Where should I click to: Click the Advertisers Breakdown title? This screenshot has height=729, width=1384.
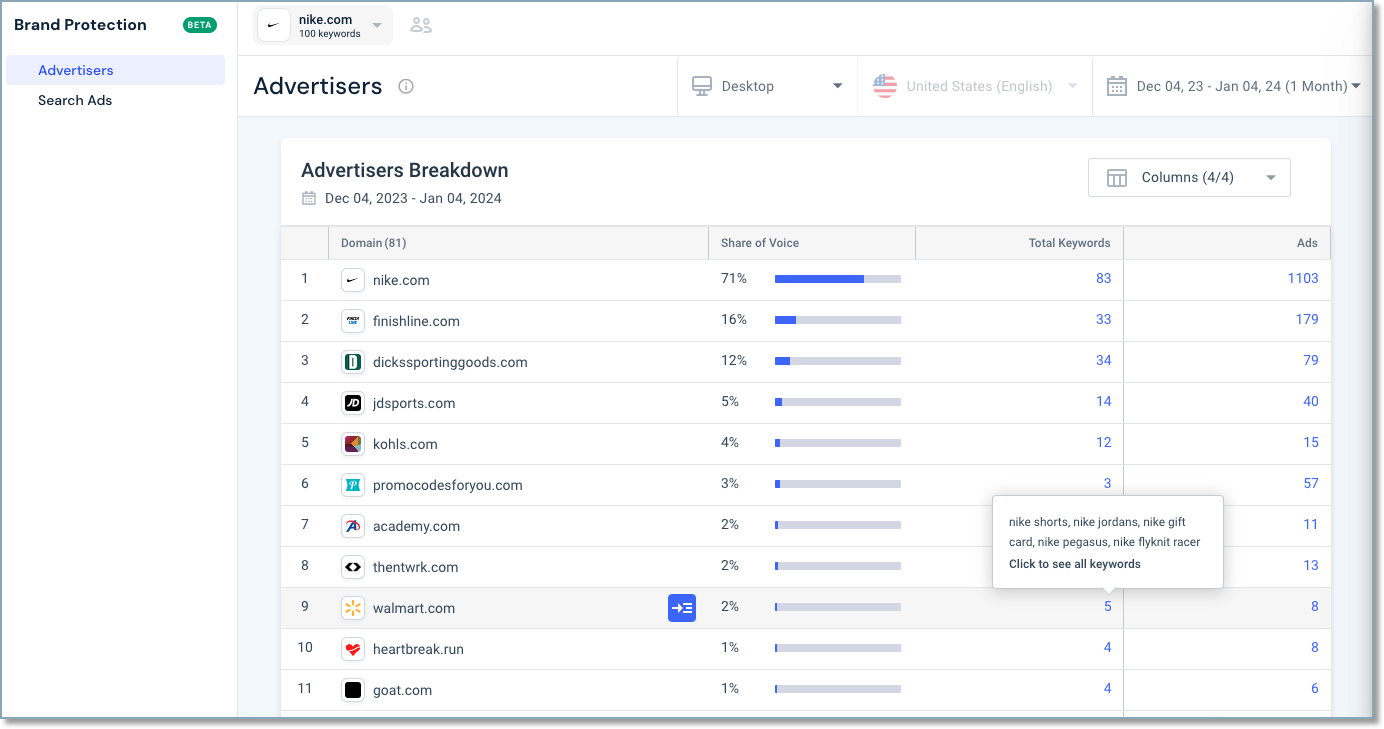pyautogui.click(x=405, y=170)
